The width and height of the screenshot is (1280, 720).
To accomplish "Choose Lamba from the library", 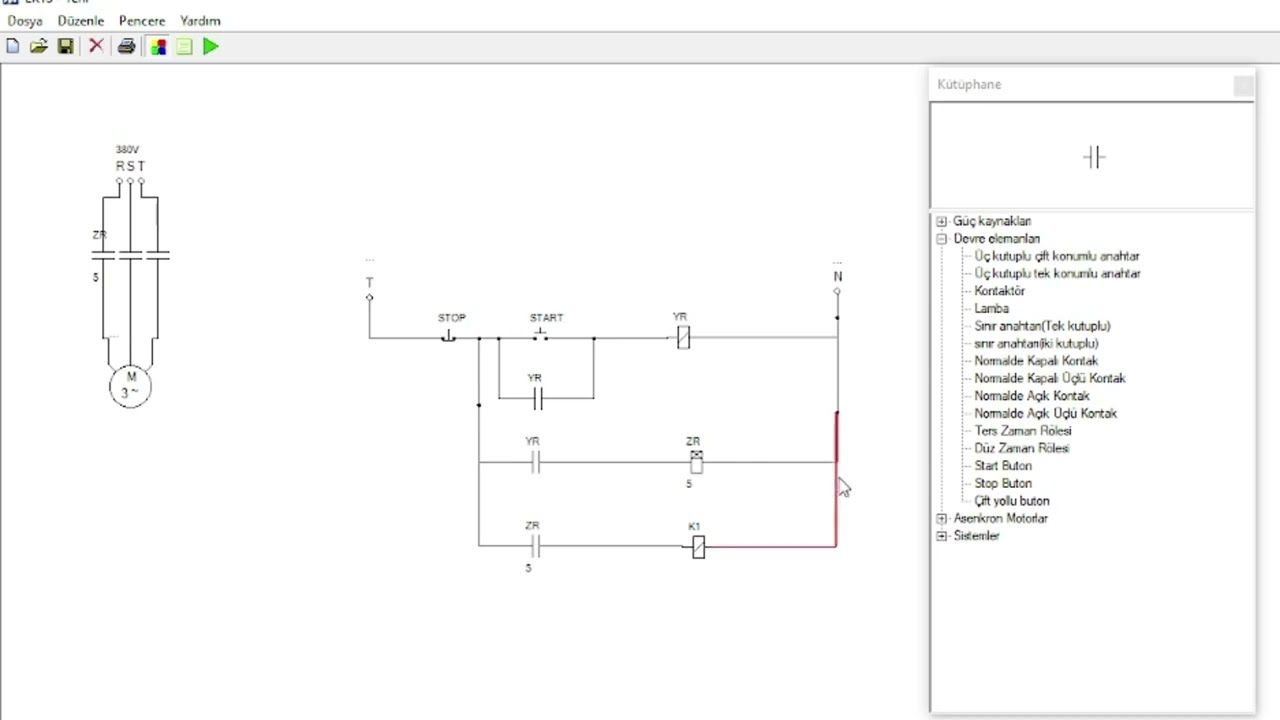I will tap(992, 308).
